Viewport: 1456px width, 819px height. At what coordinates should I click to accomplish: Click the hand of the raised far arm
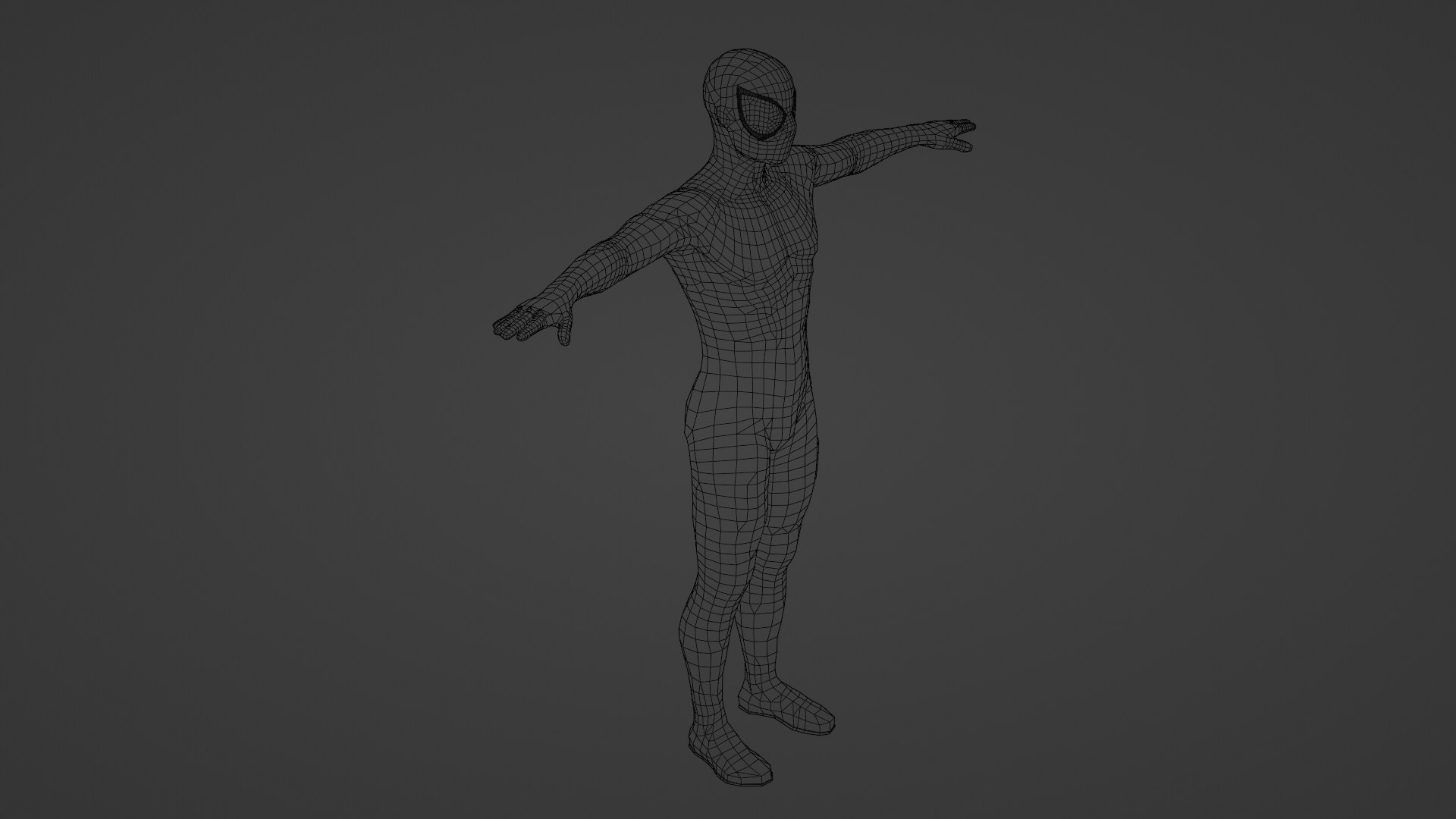point(950,135)
